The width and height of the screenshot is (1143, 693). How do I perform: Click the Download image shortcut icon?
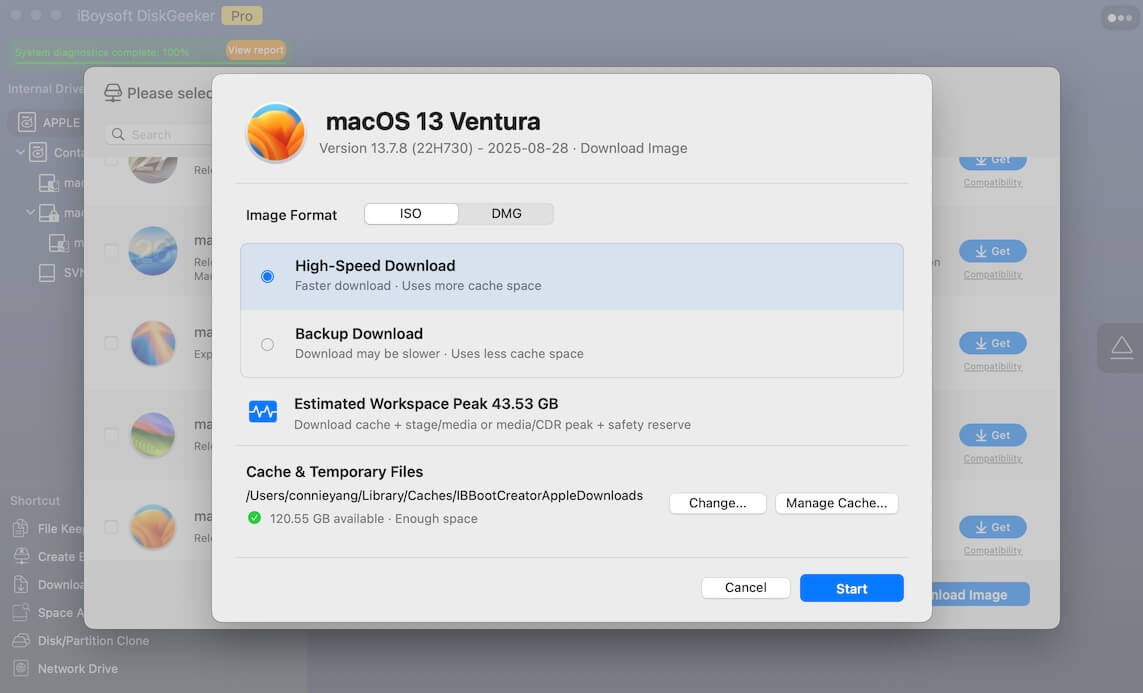[x=21, y=584]
